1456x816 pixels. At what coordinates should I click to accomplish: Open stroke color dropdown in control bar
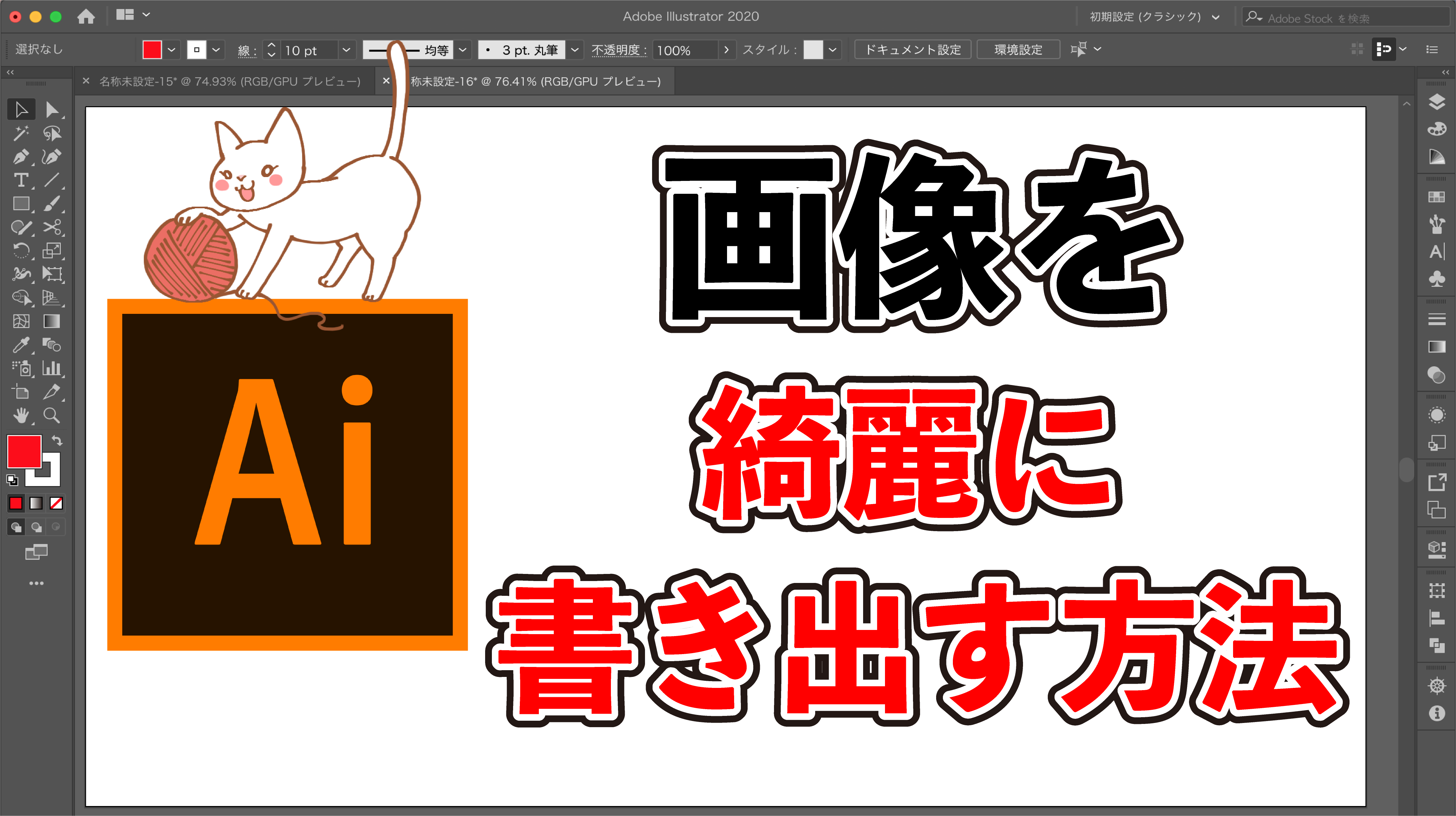click(x=216, y=50)
